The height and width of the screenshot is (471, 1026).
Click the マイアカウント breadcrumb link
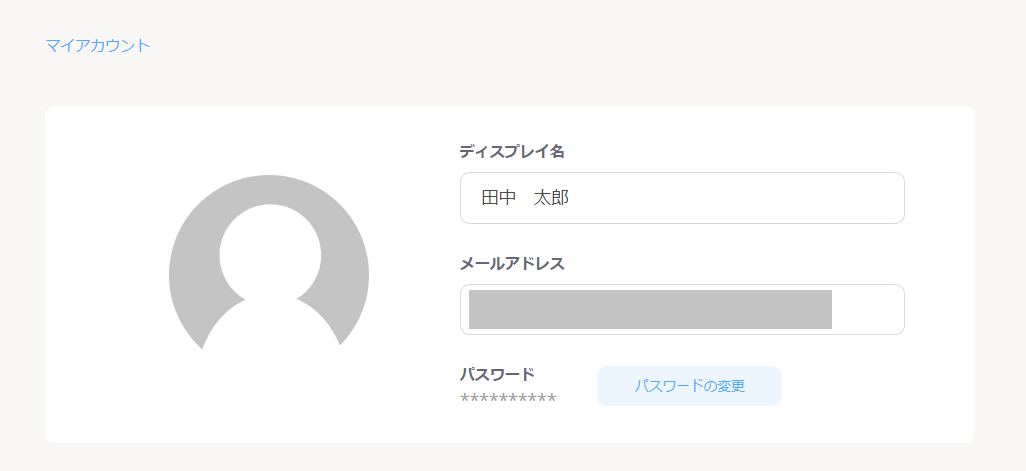pyautogui.click(x=98, y=45)
